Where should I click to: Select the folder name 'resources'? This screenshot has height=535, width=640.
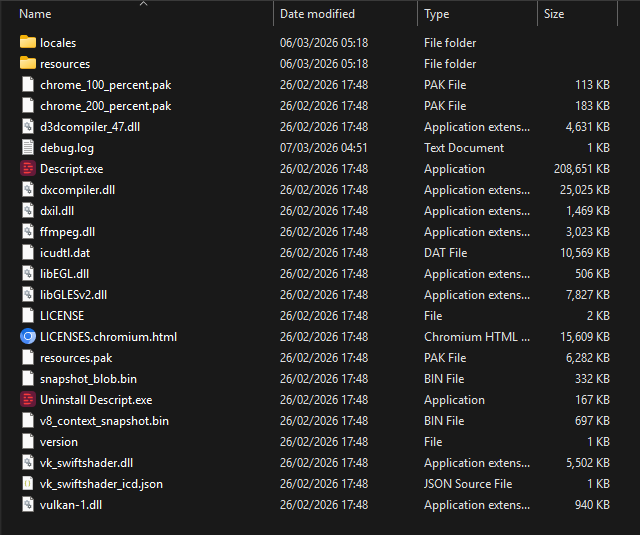tap(65, 64)
